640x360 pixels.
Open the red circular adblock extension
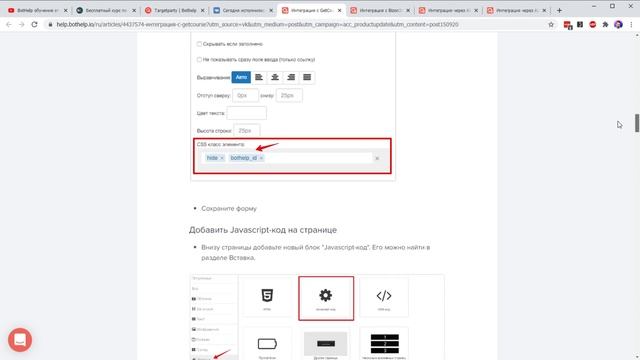point(593,24)
